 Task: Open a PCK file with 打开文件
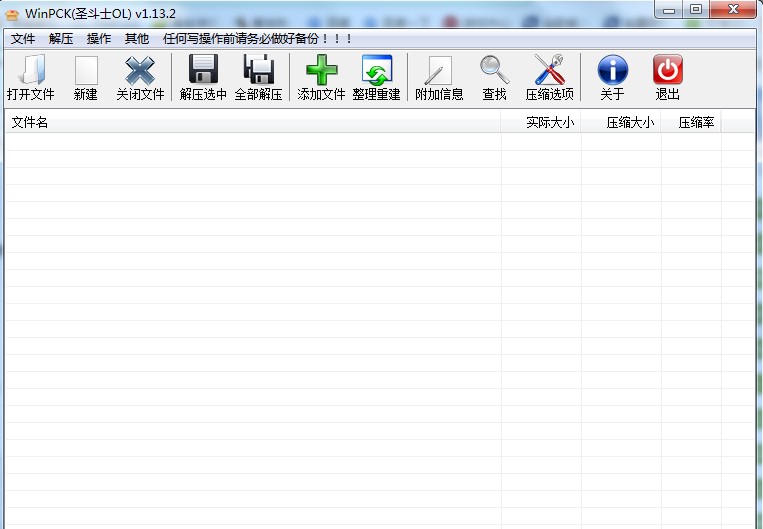(x=31, y=78)
